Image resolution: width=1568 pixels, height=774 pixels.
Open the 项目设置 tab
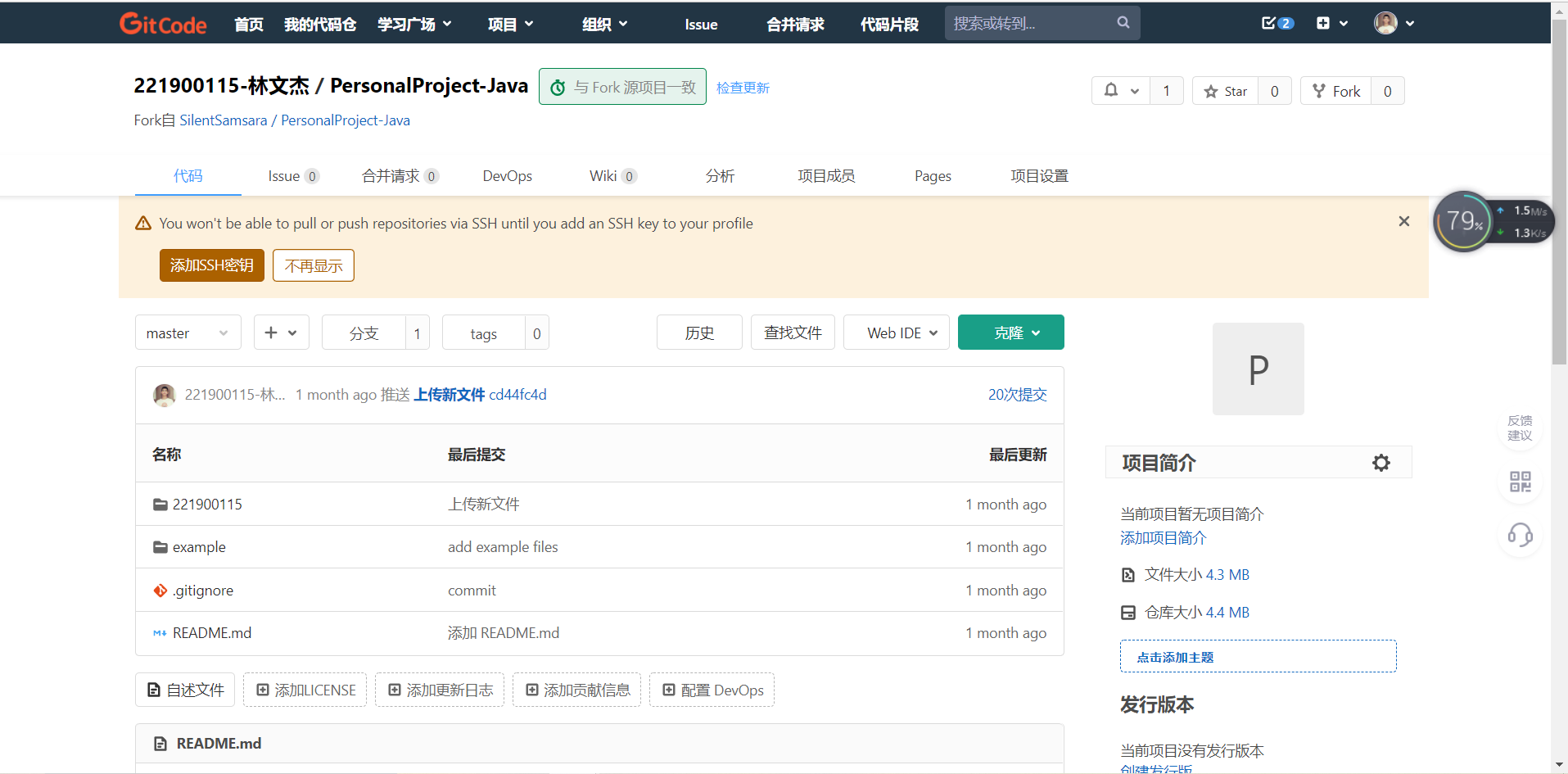coord(1039,175)
